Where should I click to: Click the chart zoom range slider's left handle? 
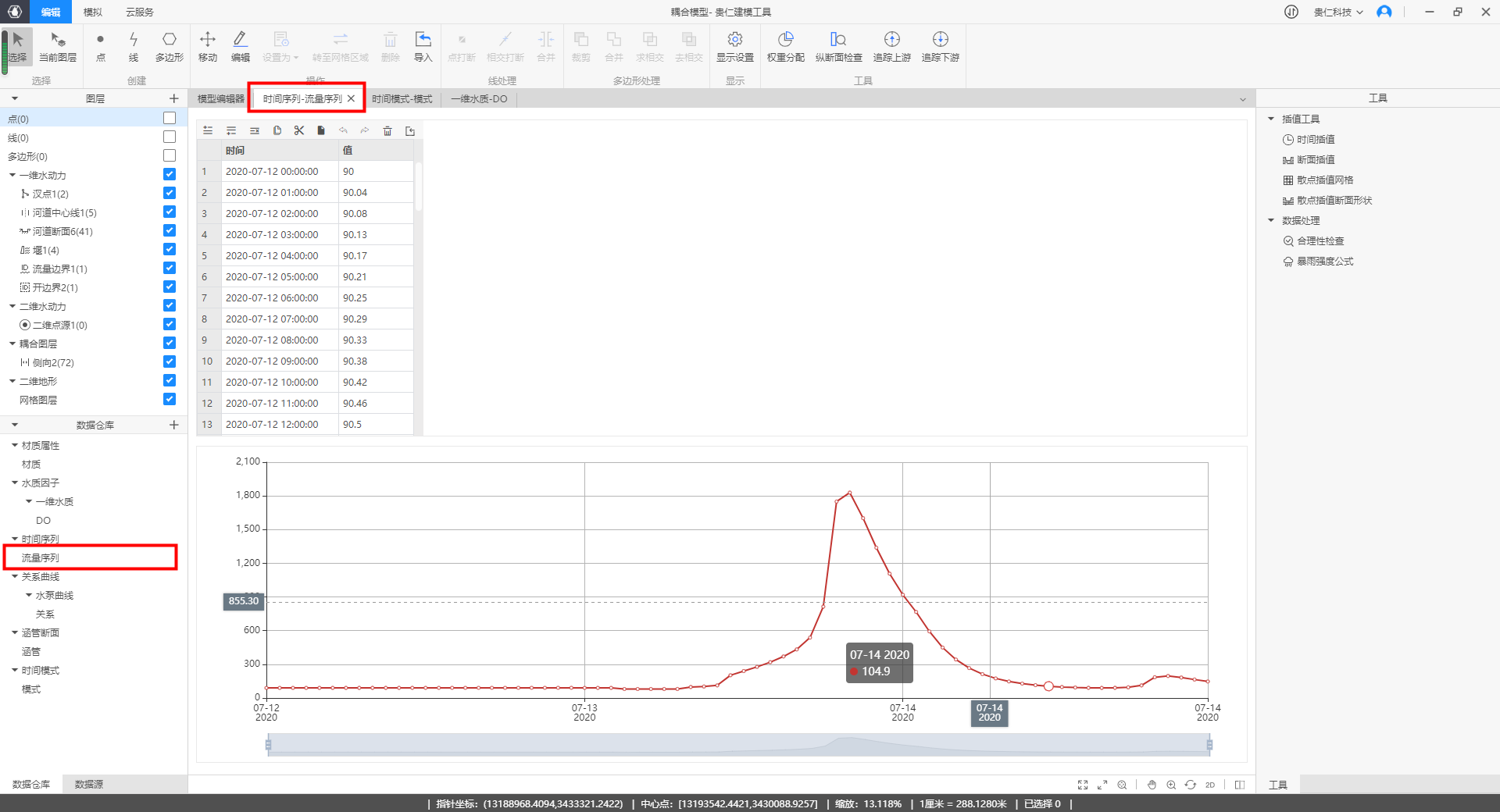(268, 745)
